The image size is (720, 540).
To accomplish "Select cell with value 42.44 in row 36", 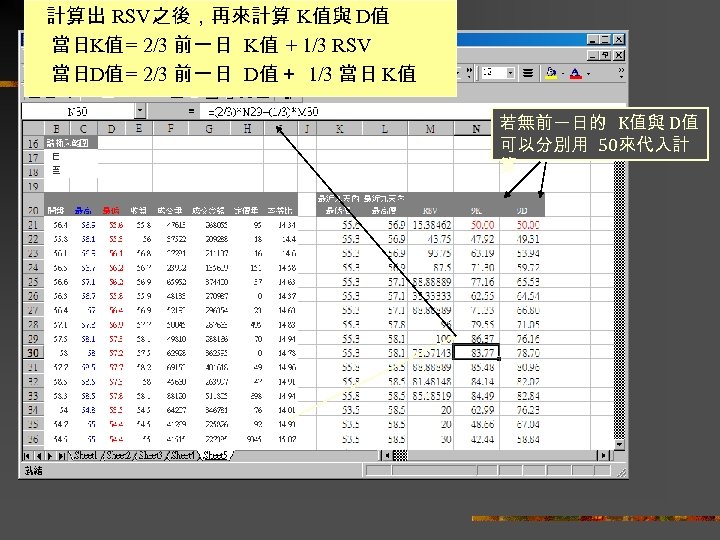I will click(476, 439).
